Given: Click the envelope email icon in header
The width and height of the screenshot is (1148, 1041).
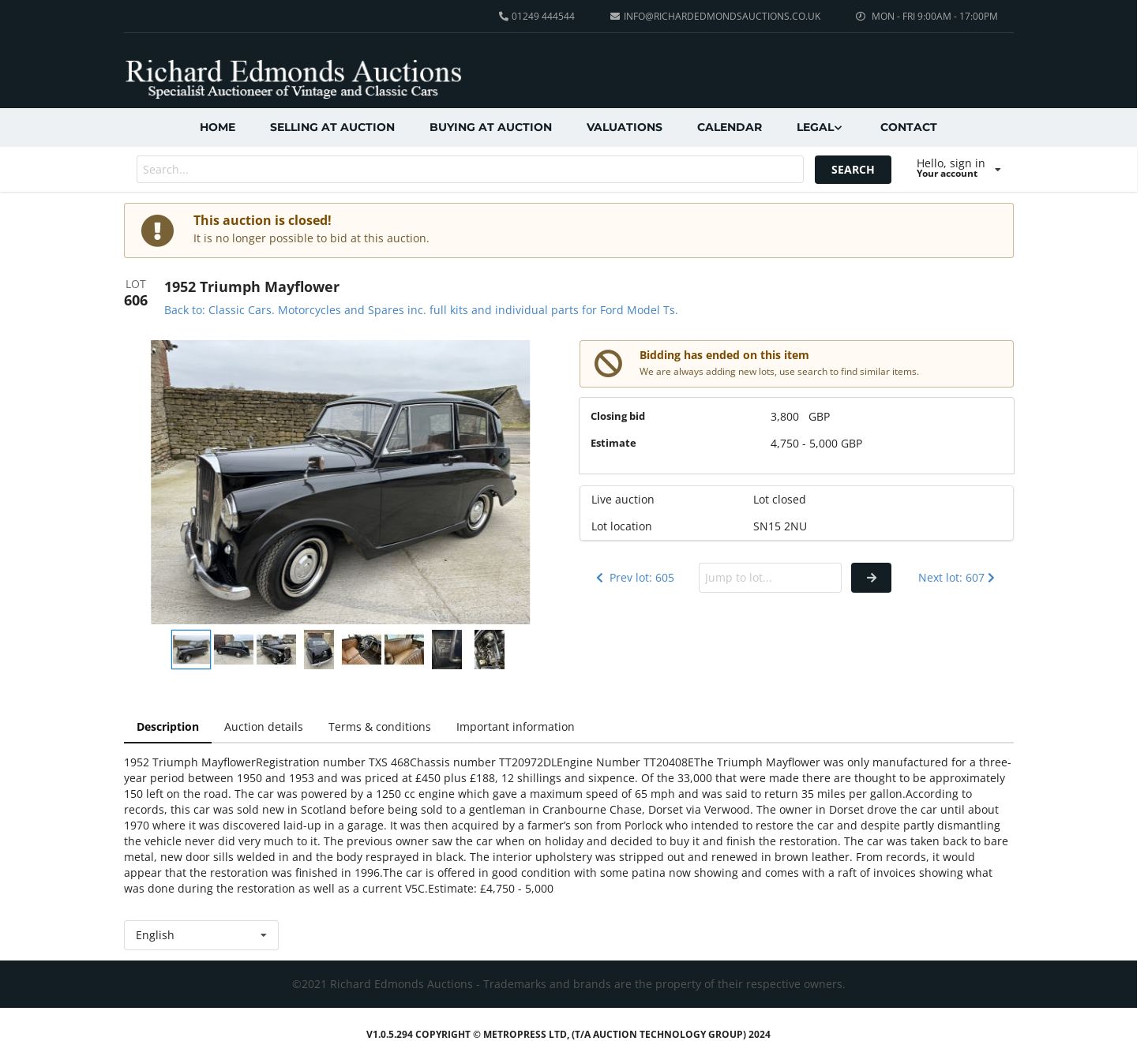Looking at the screenshot, I should (614, 17).
